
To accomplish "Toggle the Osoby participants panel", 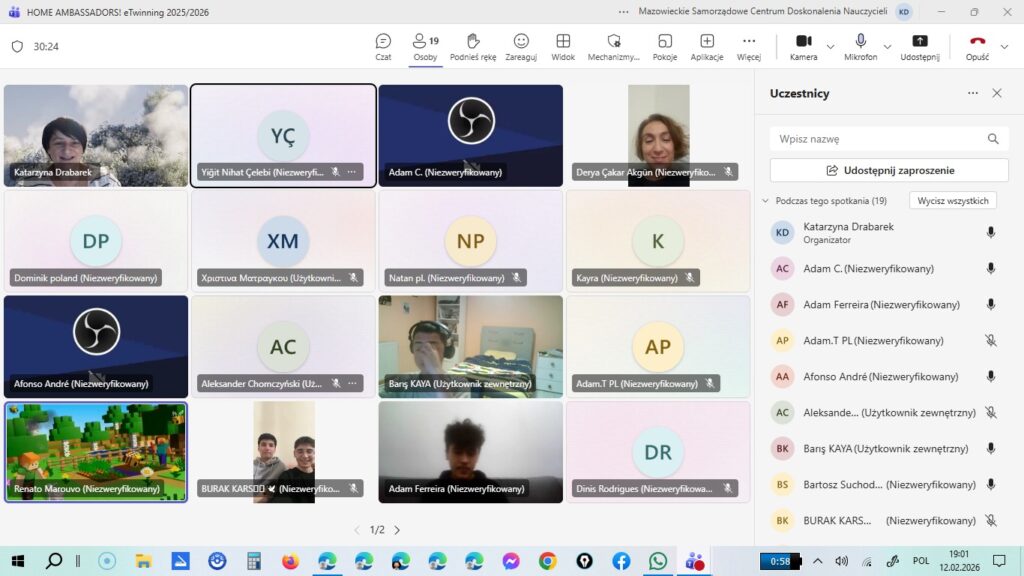I will 425,47.
